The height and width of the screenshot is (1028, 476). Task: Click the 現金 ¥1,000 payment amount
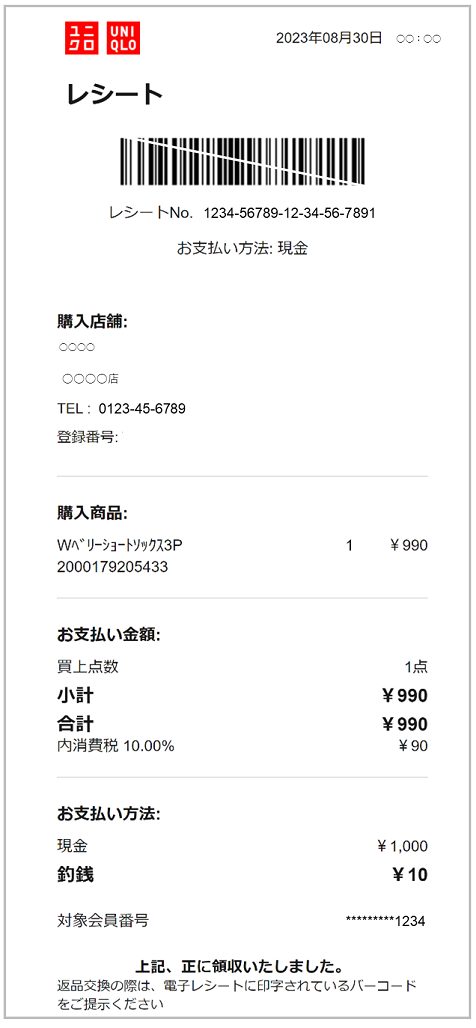[403, 846]
